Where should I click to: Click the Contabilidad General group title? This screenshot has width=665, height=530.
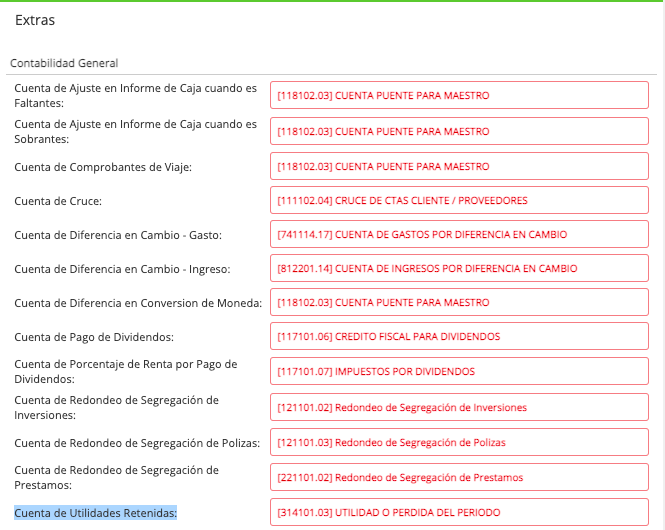(64, 63)
